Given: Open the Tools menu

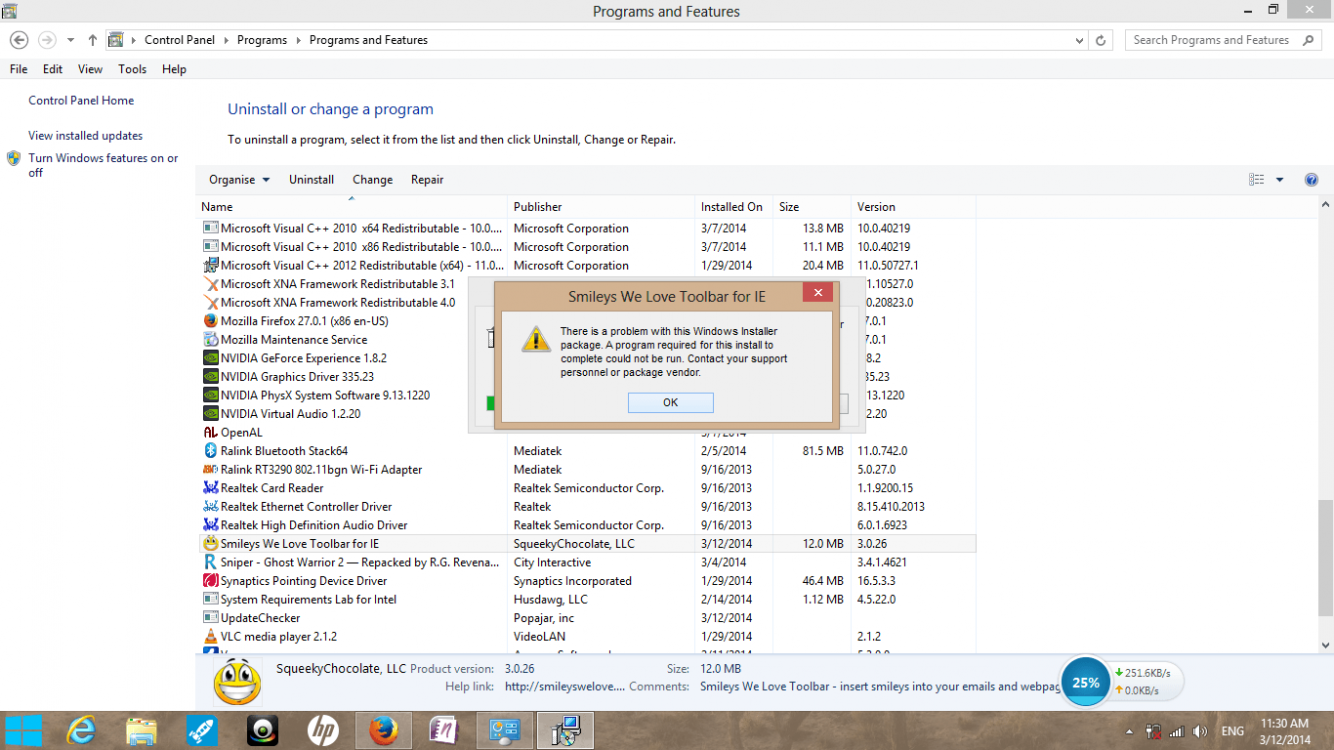Looking at the screenshot, I should click(132, 69).
